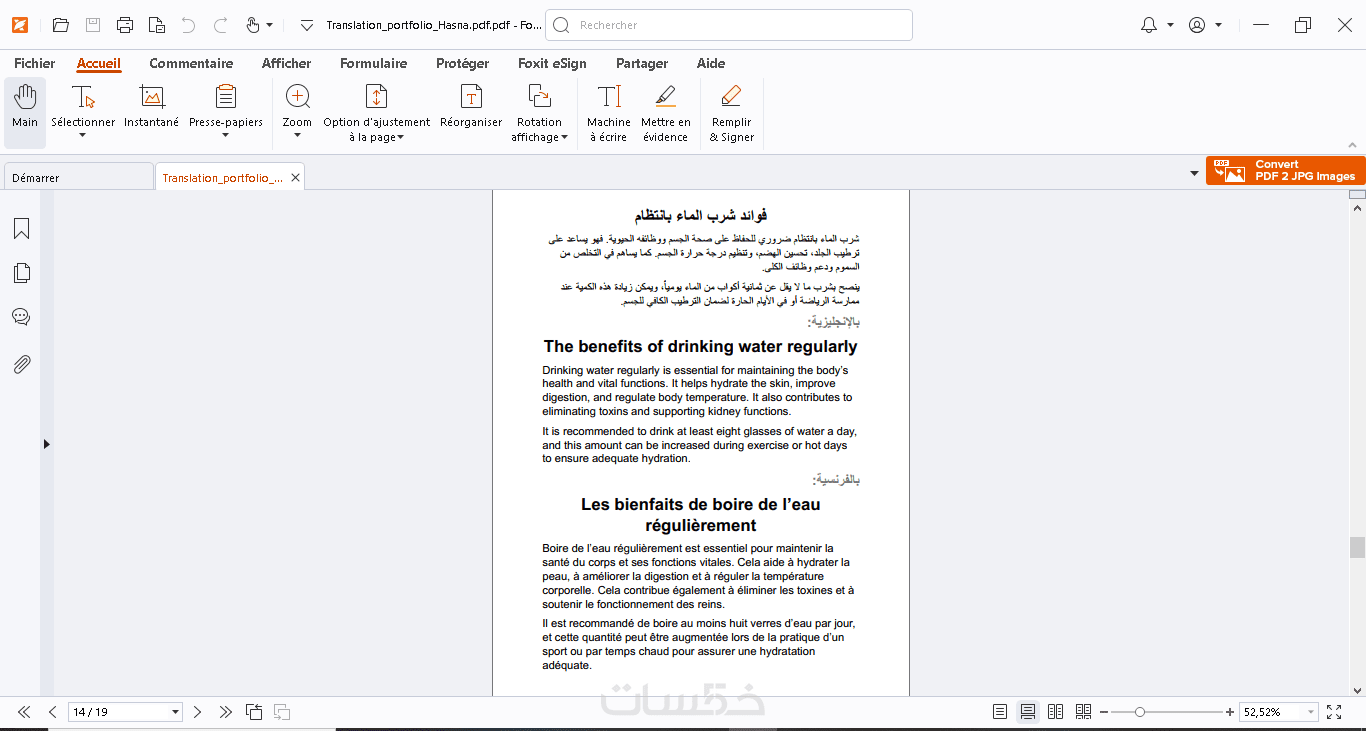Click the zoom slider handle
This screenshot has height=731, width=1366.
tap(1140, 712)
